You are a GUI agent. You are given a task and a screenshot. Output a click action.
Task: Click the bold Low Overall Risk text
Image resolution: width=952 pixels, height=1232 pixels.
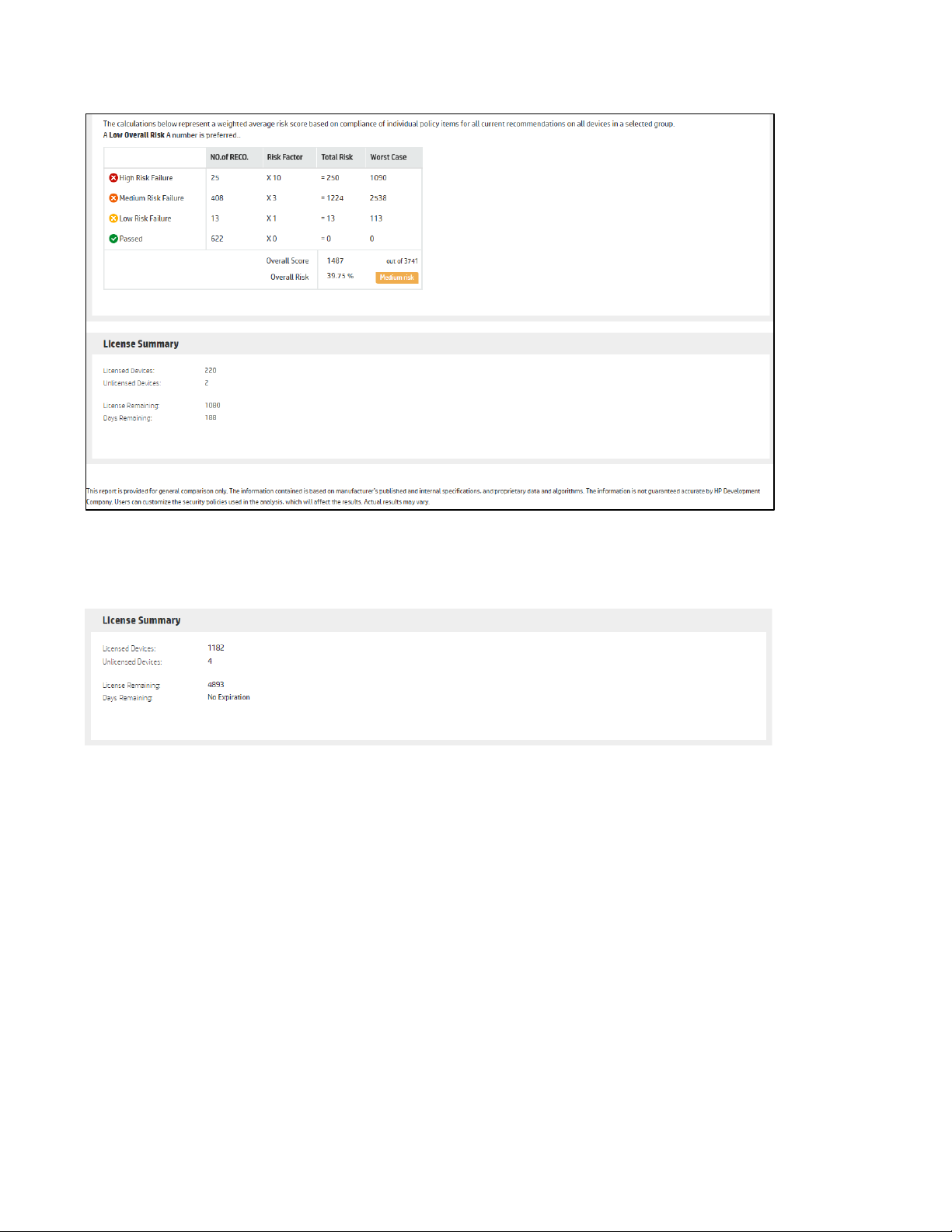(137, 135)
